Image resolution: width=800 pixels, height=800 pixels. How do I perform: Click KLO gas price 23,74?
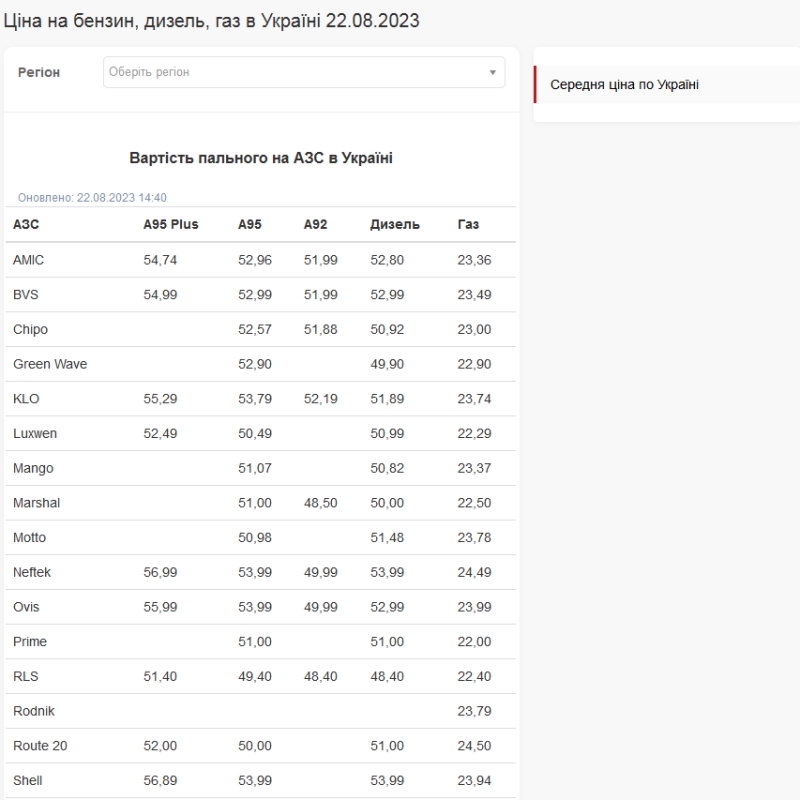pyautogui.click(x=474, y=399)
